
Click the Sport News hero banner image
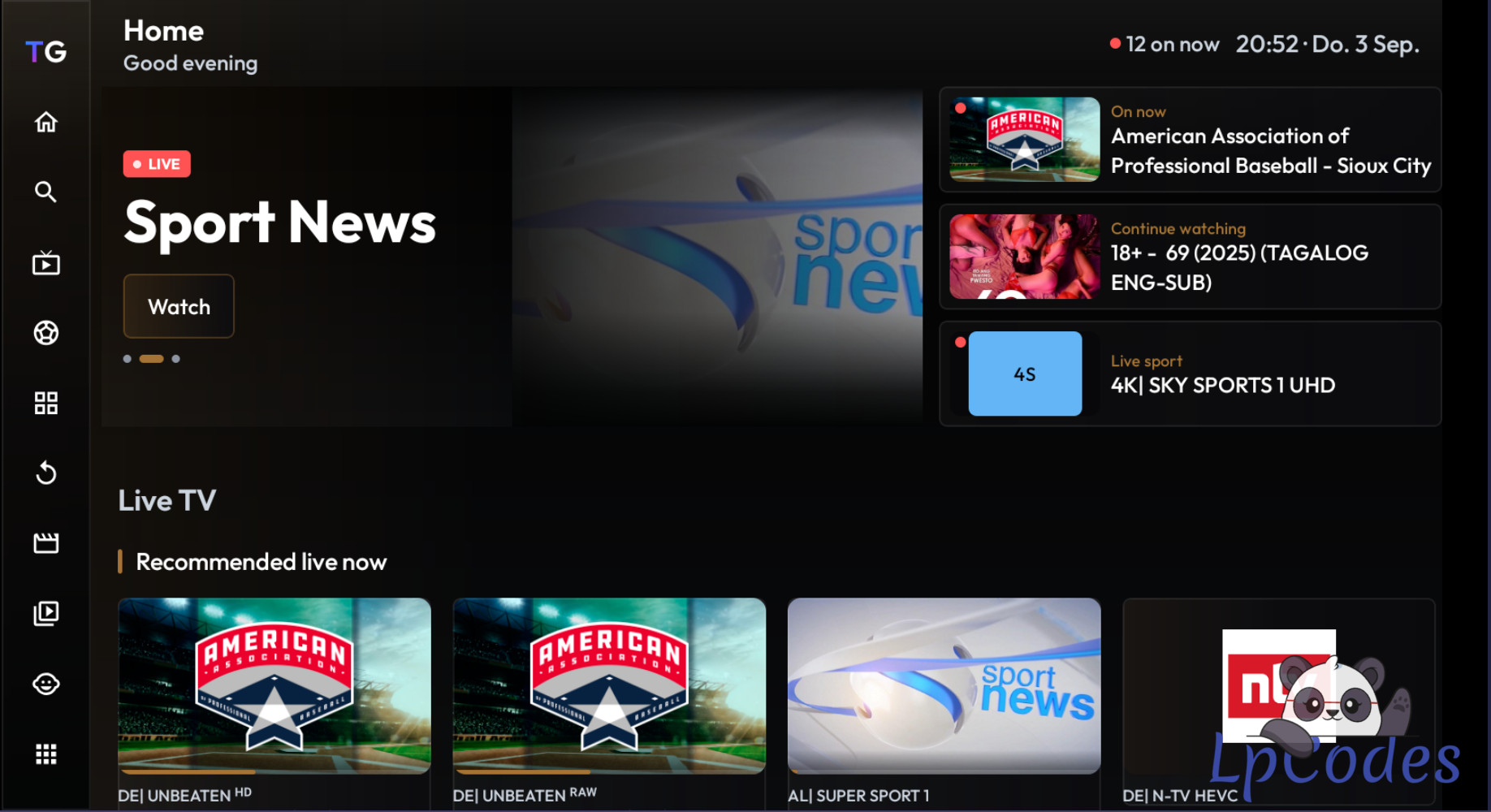[x=717, y=257]
